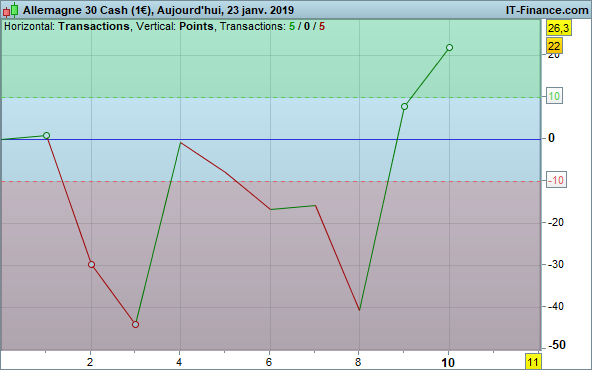Select lowest data point at transaction 3
The image size is (592, 370).
point(136,324)
